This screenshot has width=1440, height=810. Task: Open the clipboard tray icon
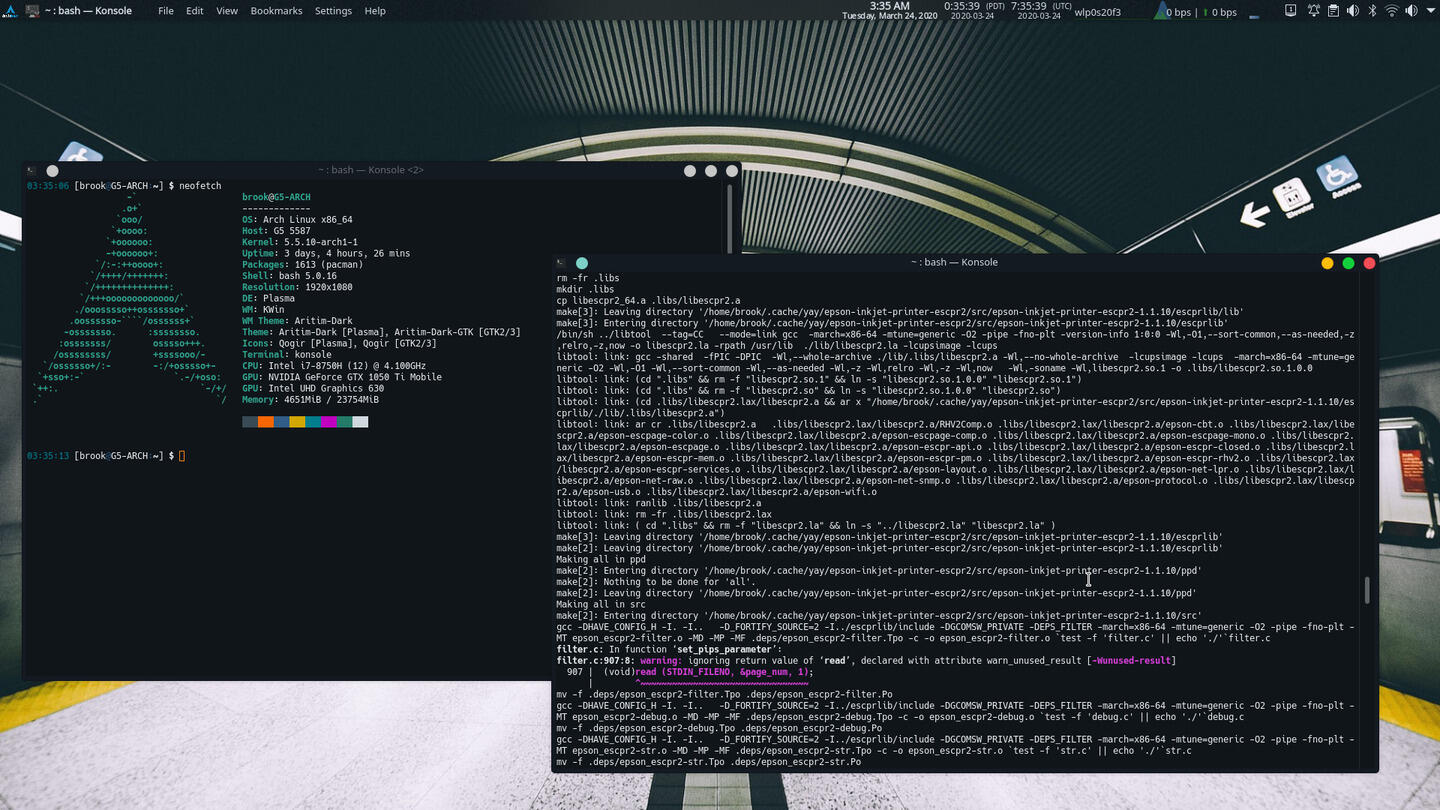[x=1333, y=11]
